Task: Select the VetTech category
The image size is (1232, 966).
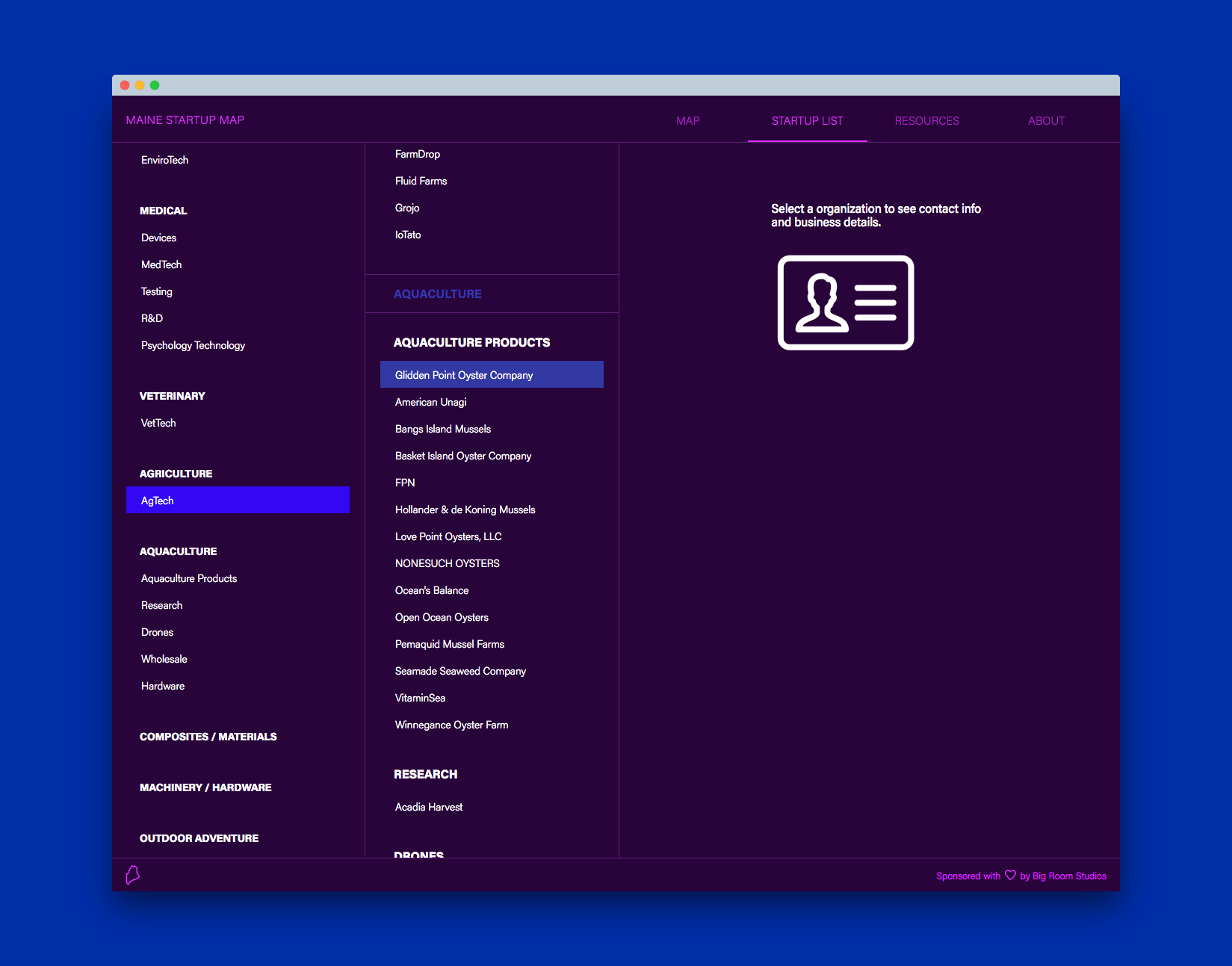Action: (158, 423)
